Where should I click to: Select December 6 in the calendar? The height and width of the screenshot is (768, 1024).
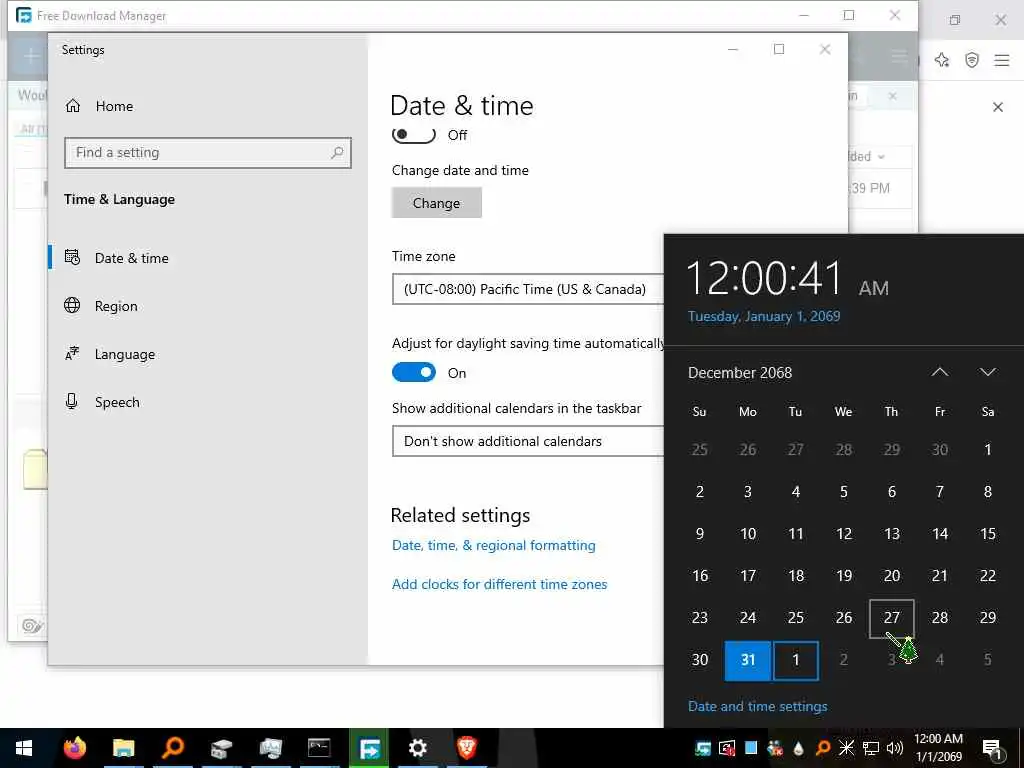891,492
